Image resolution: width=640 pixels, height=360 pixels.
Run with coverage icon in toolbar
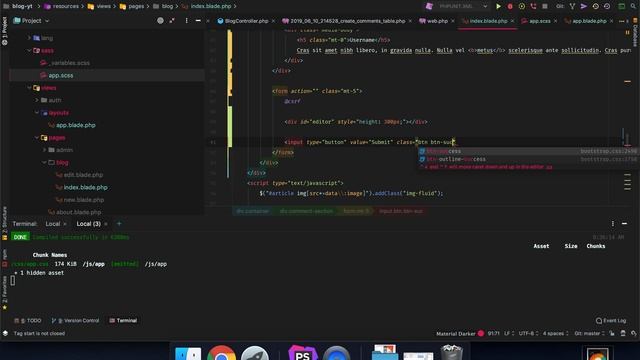coord(522,7)
